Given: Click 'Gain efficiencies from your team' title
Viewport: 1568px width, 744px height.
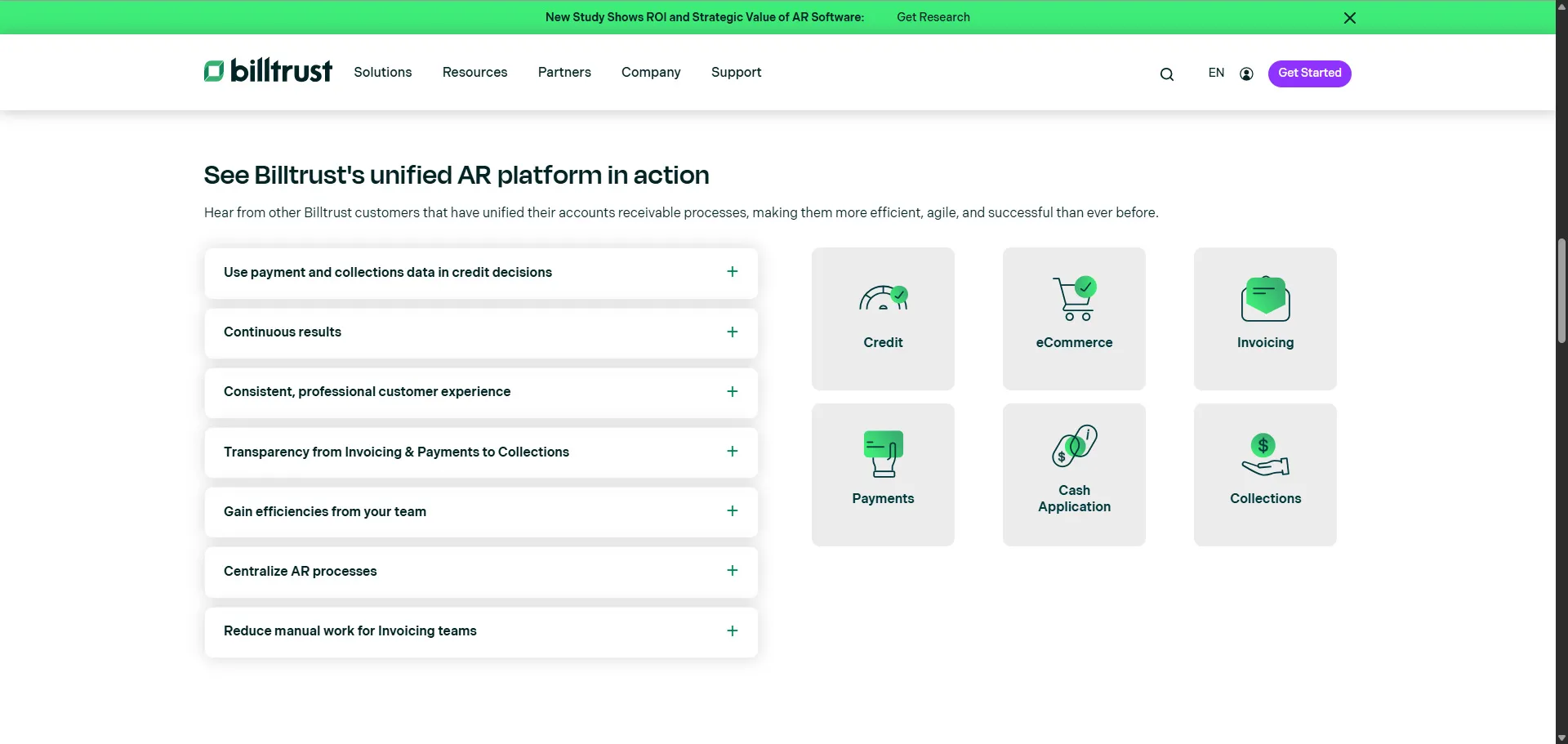Looking at the screenshot, I should [325, 511].
